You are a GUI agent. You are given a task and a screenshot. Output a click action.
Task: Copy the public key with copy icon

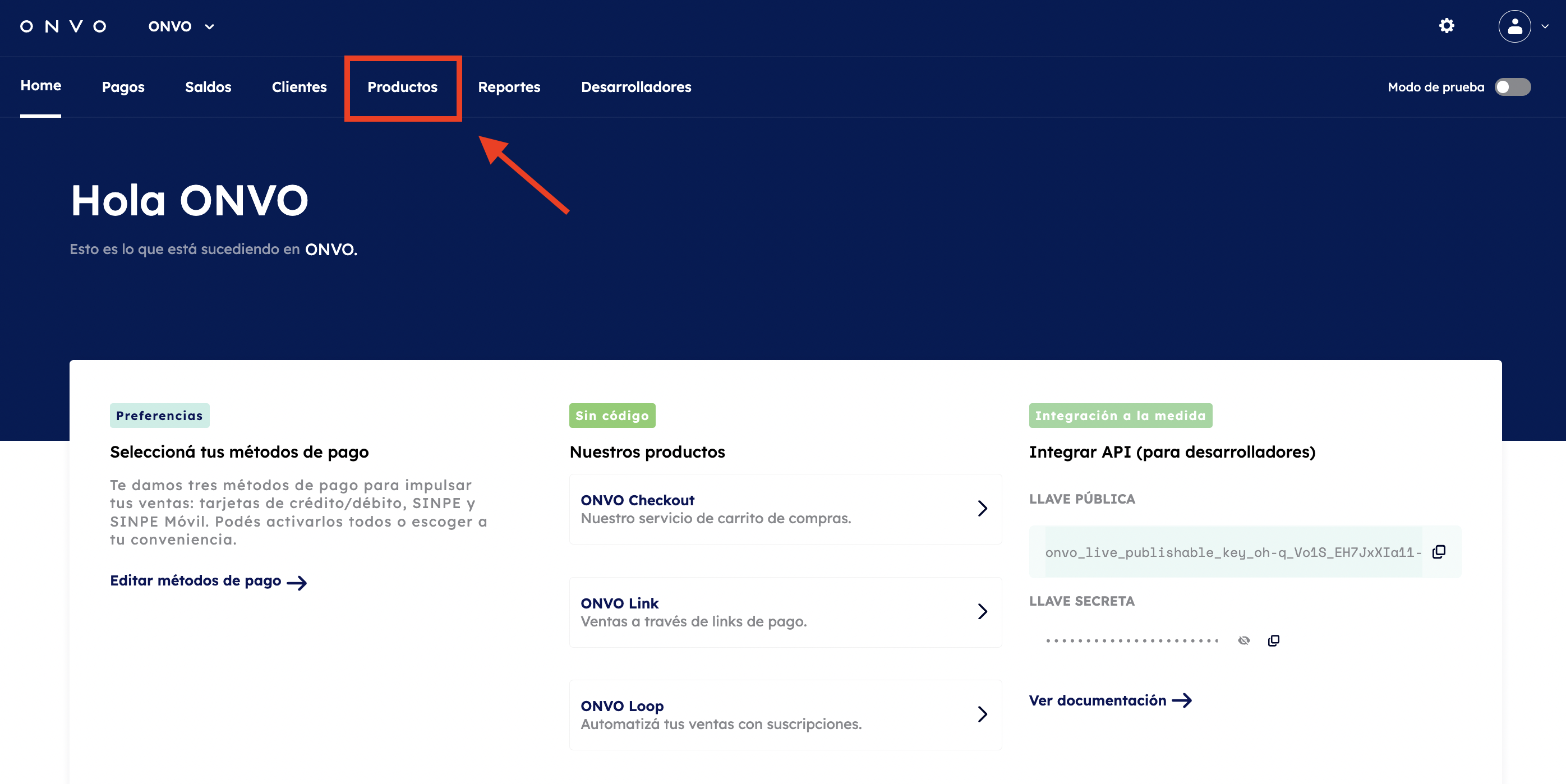[x=1438, y=552]
